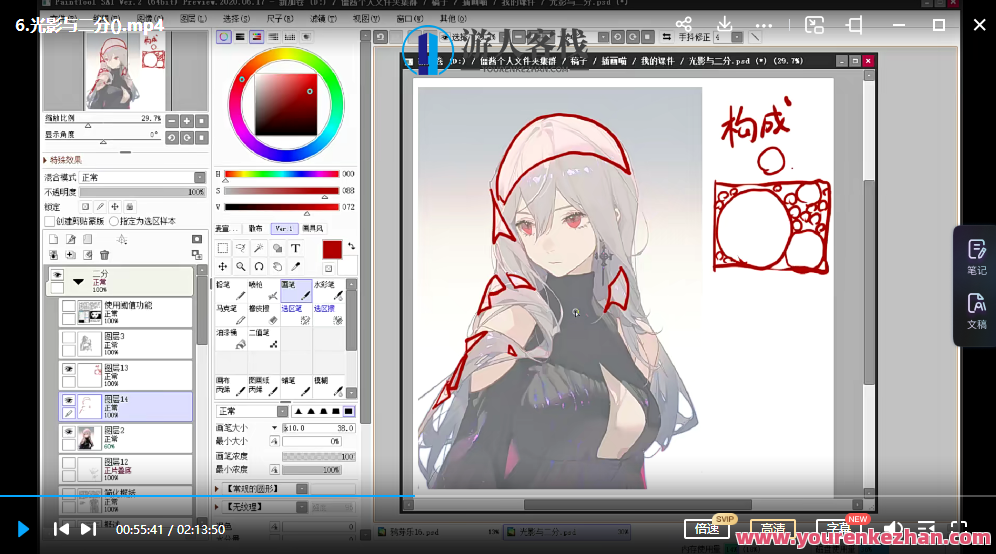Choose the 油漆桶 bucket fill tool
The height and width of the screenshot is (554, 996).
(x=231, y=339)
